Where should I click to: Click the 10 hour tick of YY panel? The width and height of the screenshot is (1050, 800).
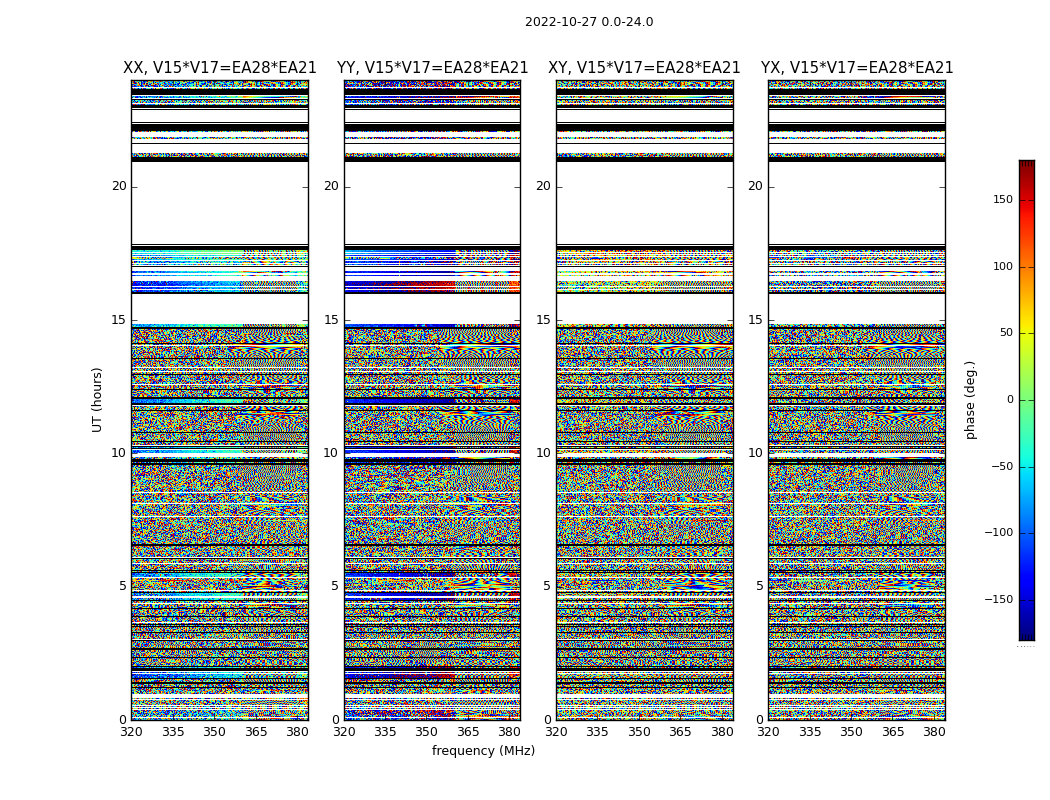331,453
